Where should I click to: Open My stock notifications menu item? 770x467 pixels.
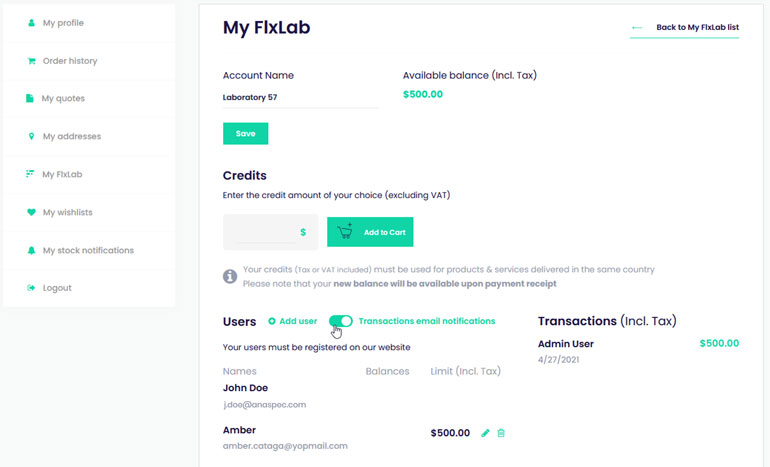point(88,250)
